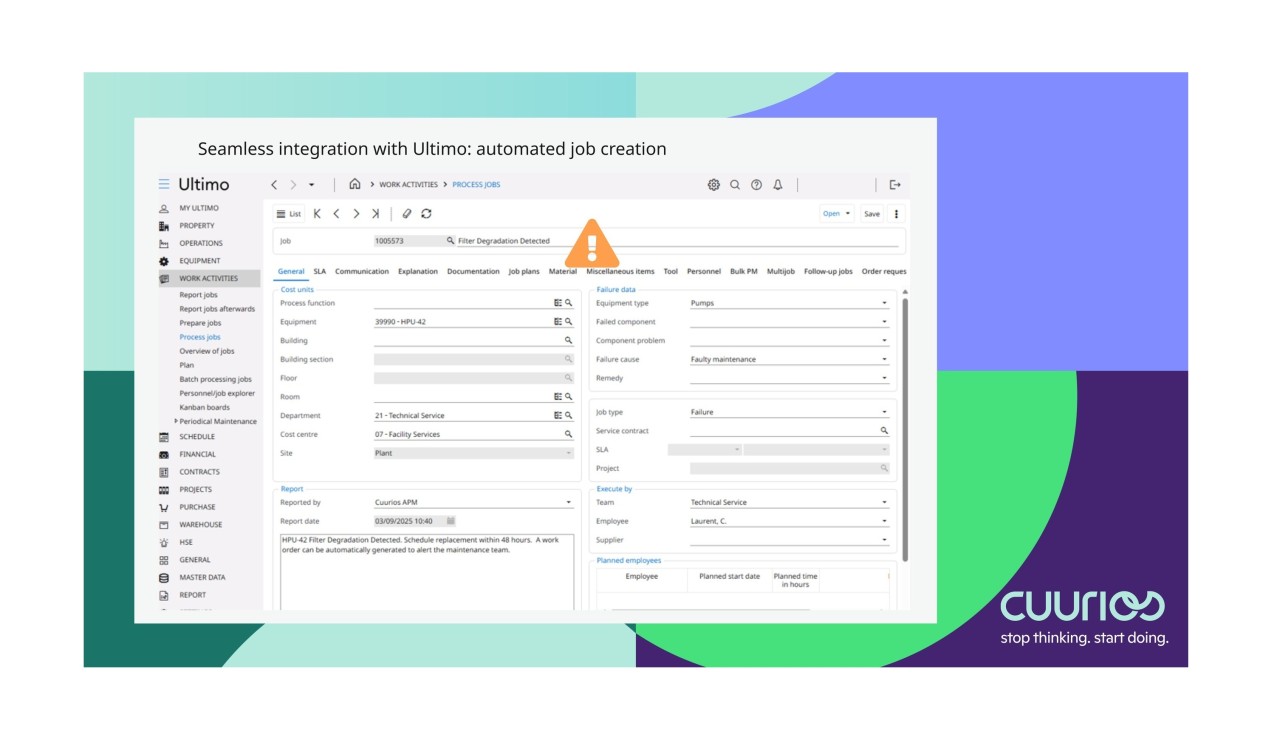Click the hamburger menu icon beside Ultimo
The width and height of the screenshot is (1280, 740).
[x=164, y=184]
